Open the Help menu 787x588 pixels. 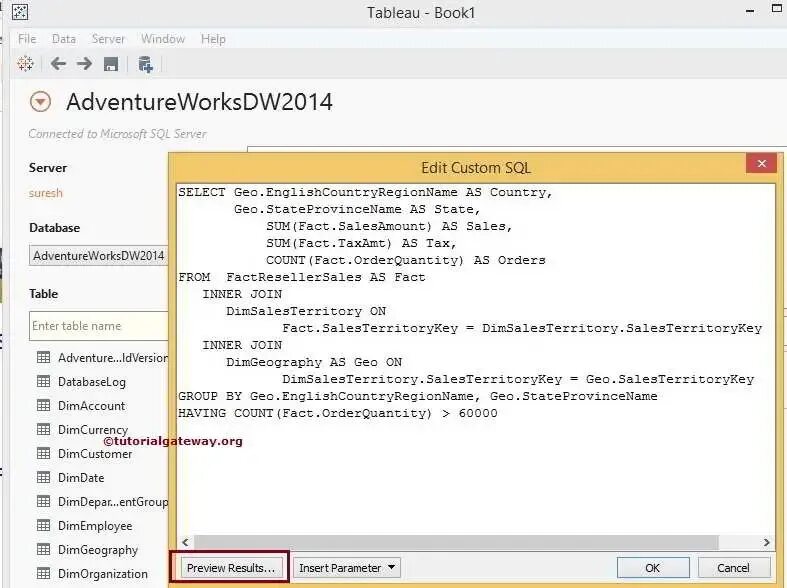pyautogui.click(x=213, y=39)
